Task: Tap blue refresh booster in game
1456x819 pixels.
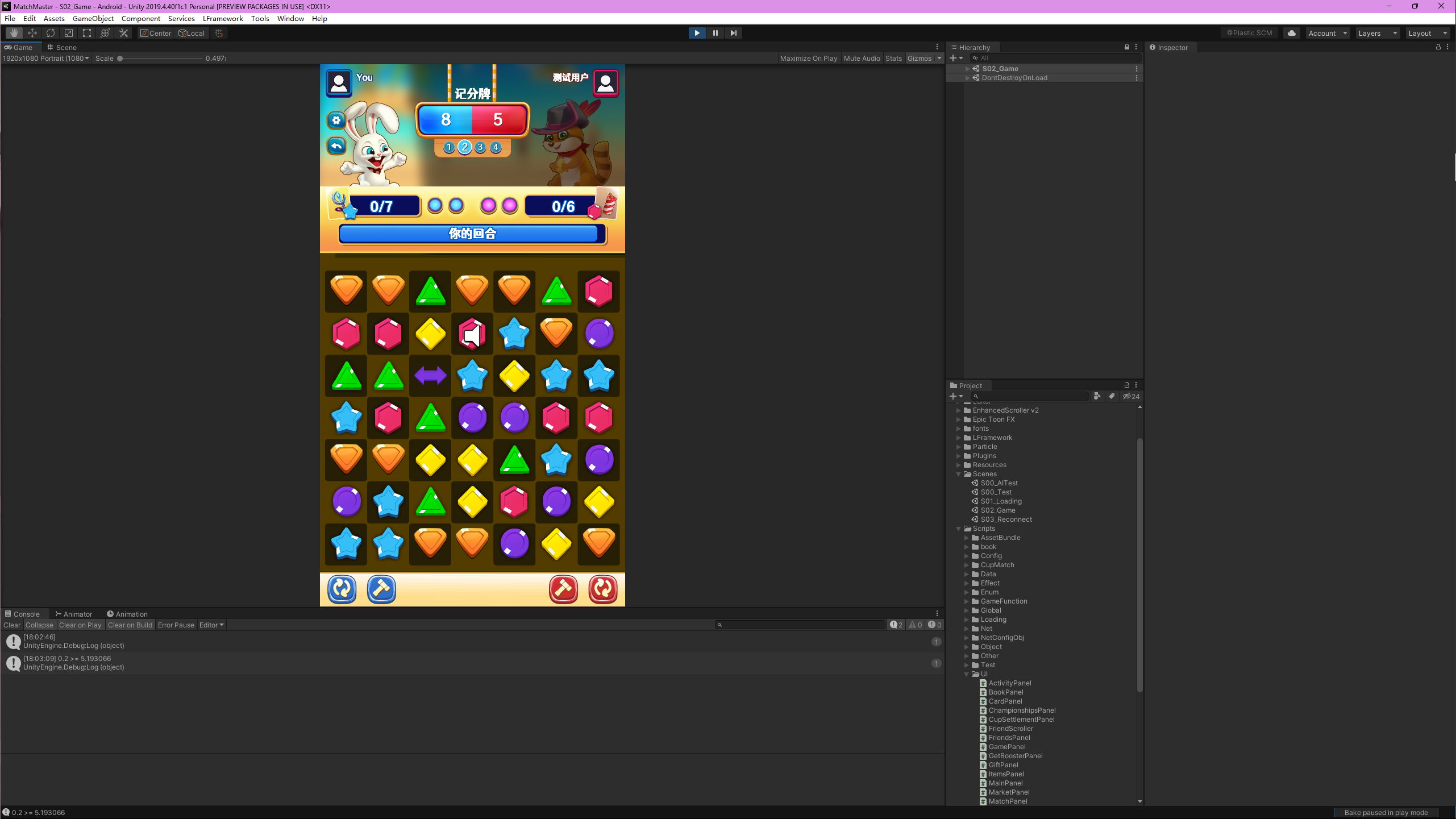Action: [x=342, y=589]
